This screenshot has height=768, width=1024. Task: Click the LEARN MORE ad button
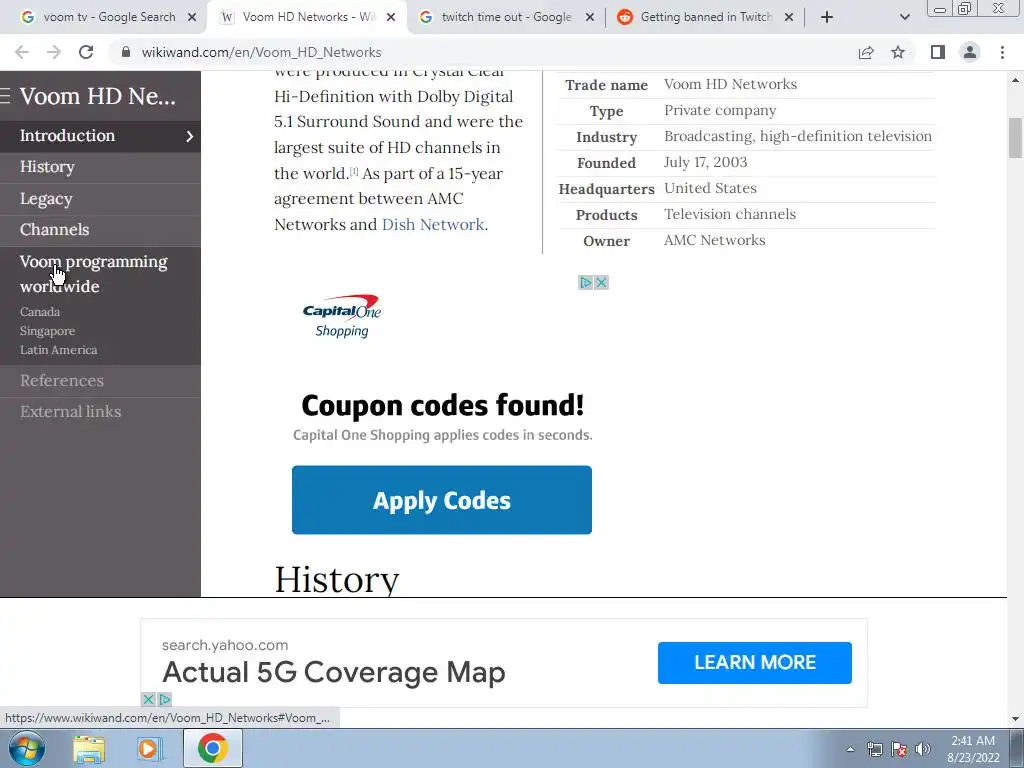(755, 663)
